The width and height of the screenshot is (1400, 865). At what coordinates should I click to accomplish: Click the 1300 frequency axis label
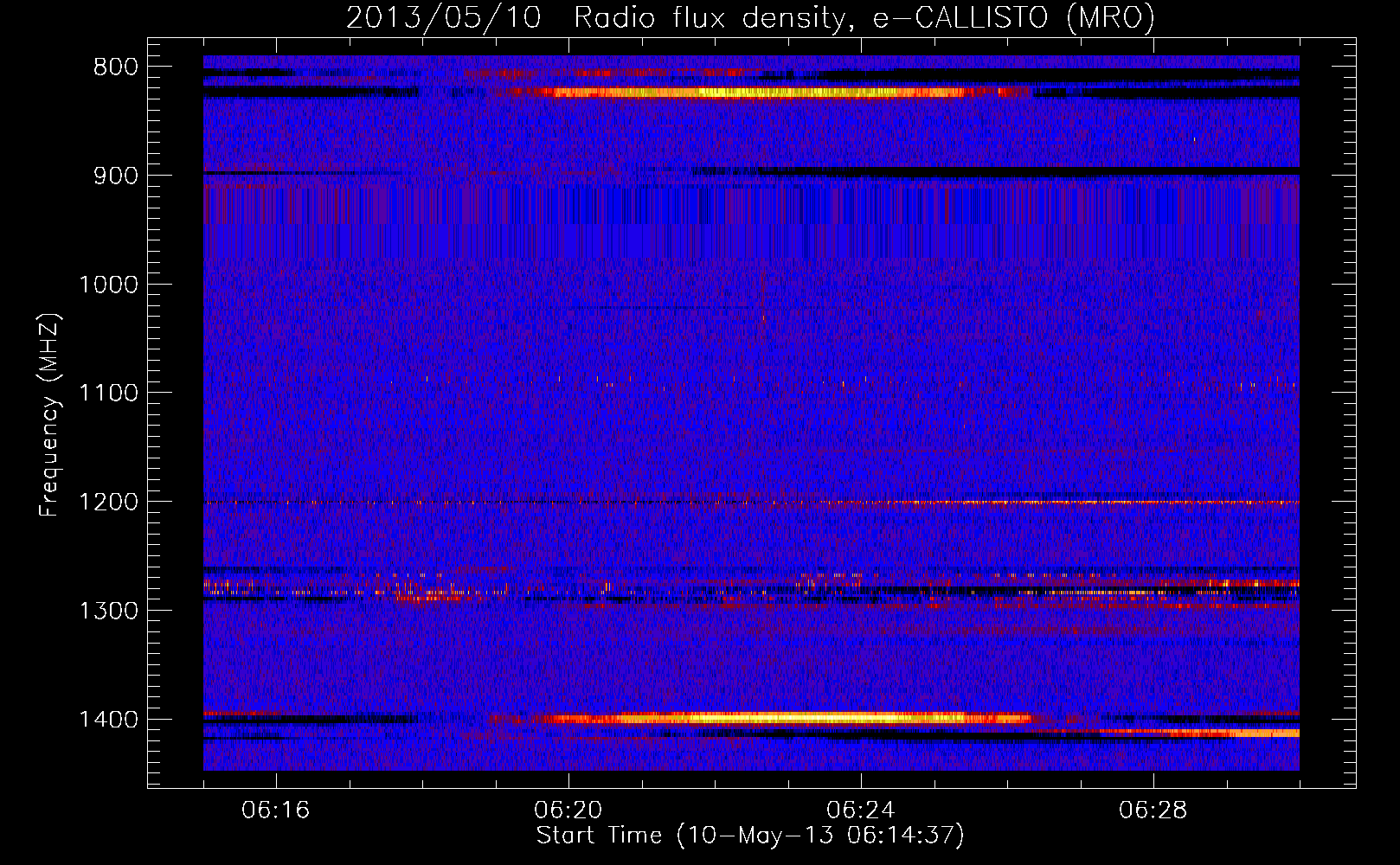pos(108,611)
